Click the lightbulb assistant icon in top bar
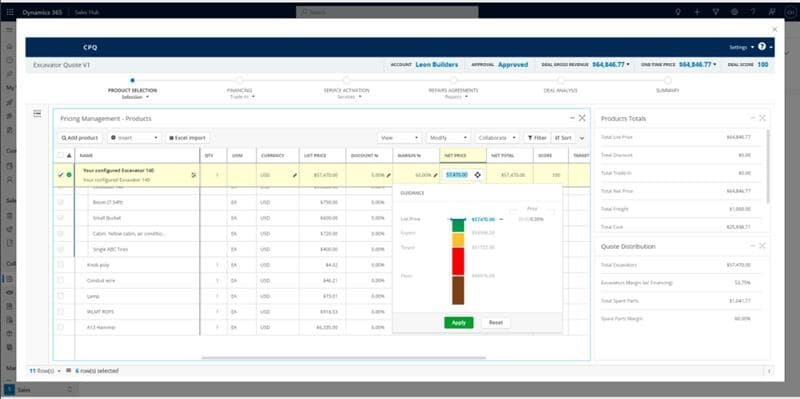Screen dimensions: 800x399 click(x=678, y=12)
